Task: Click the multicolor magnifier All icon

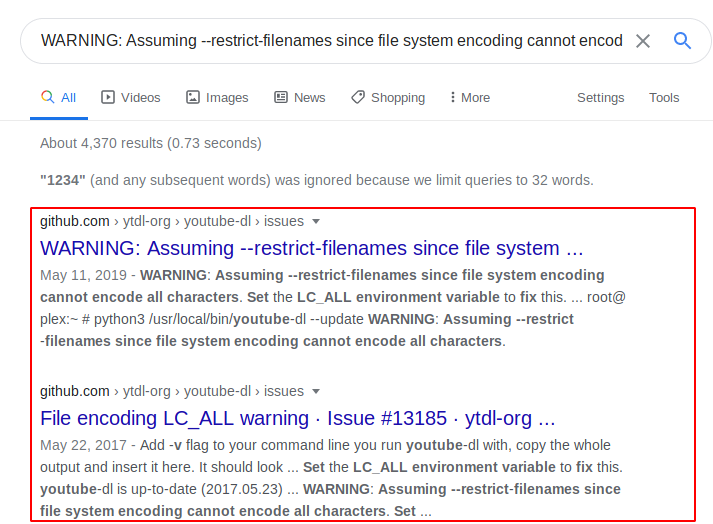Action: click(47, 96)
